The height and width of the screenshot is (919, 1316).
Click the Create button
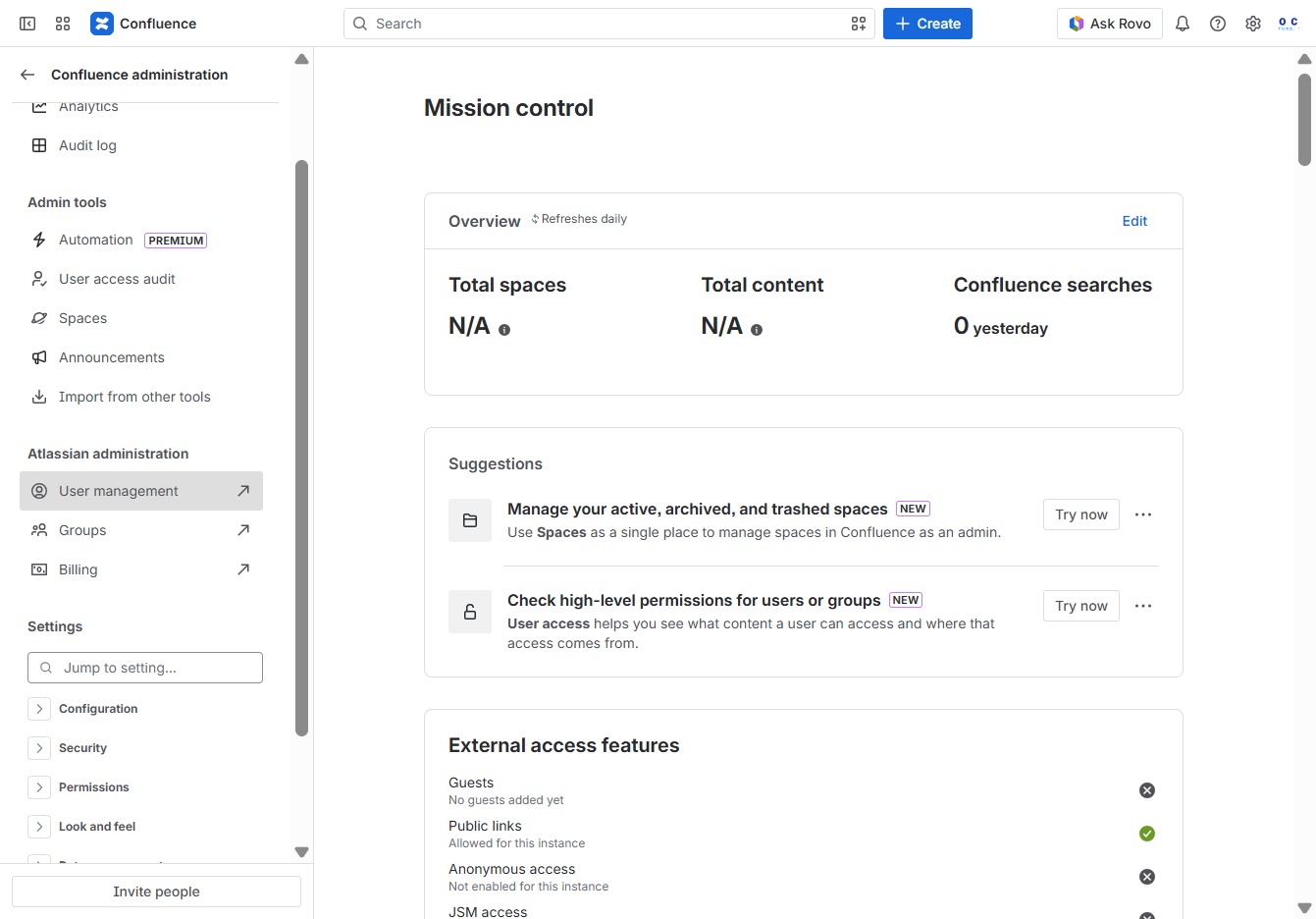tap(927, 24)
